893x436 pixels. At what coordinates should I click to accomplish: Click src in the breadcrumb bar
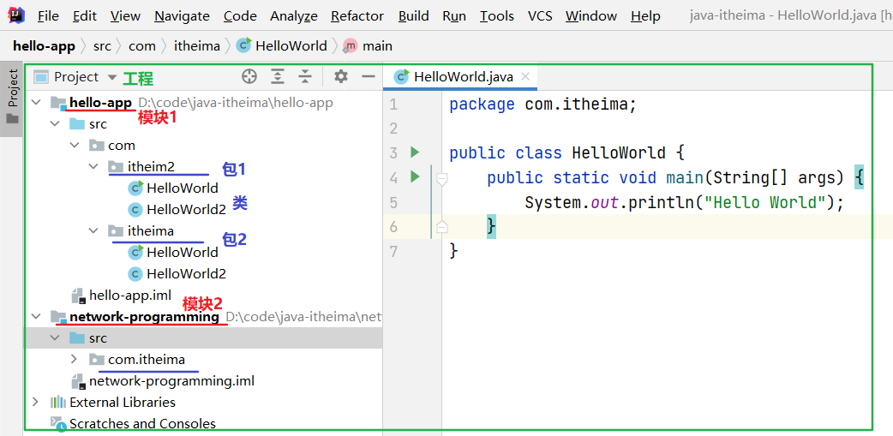[102, 46]
